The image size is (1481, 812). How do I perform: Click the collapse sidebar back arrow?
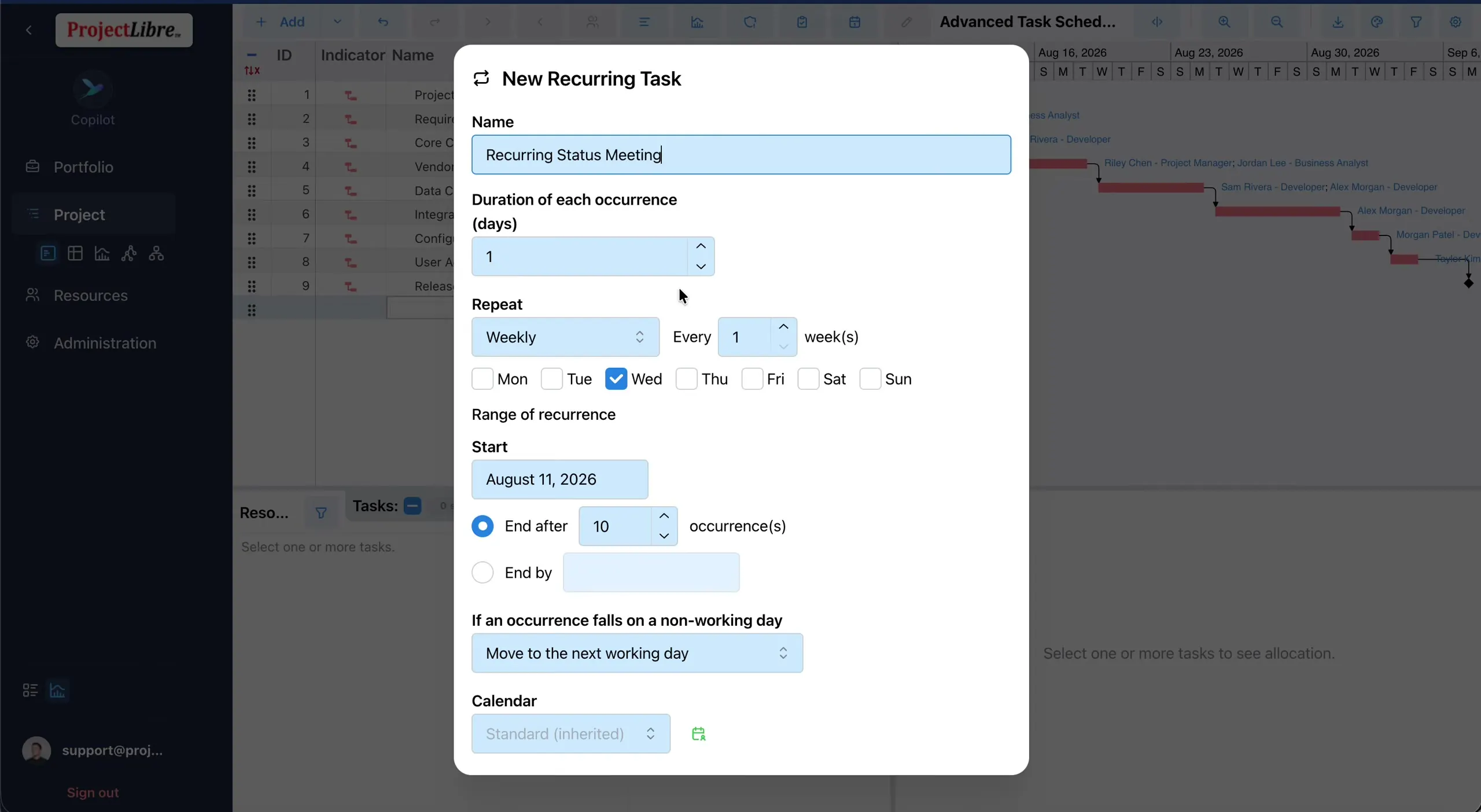click(29, 29)
